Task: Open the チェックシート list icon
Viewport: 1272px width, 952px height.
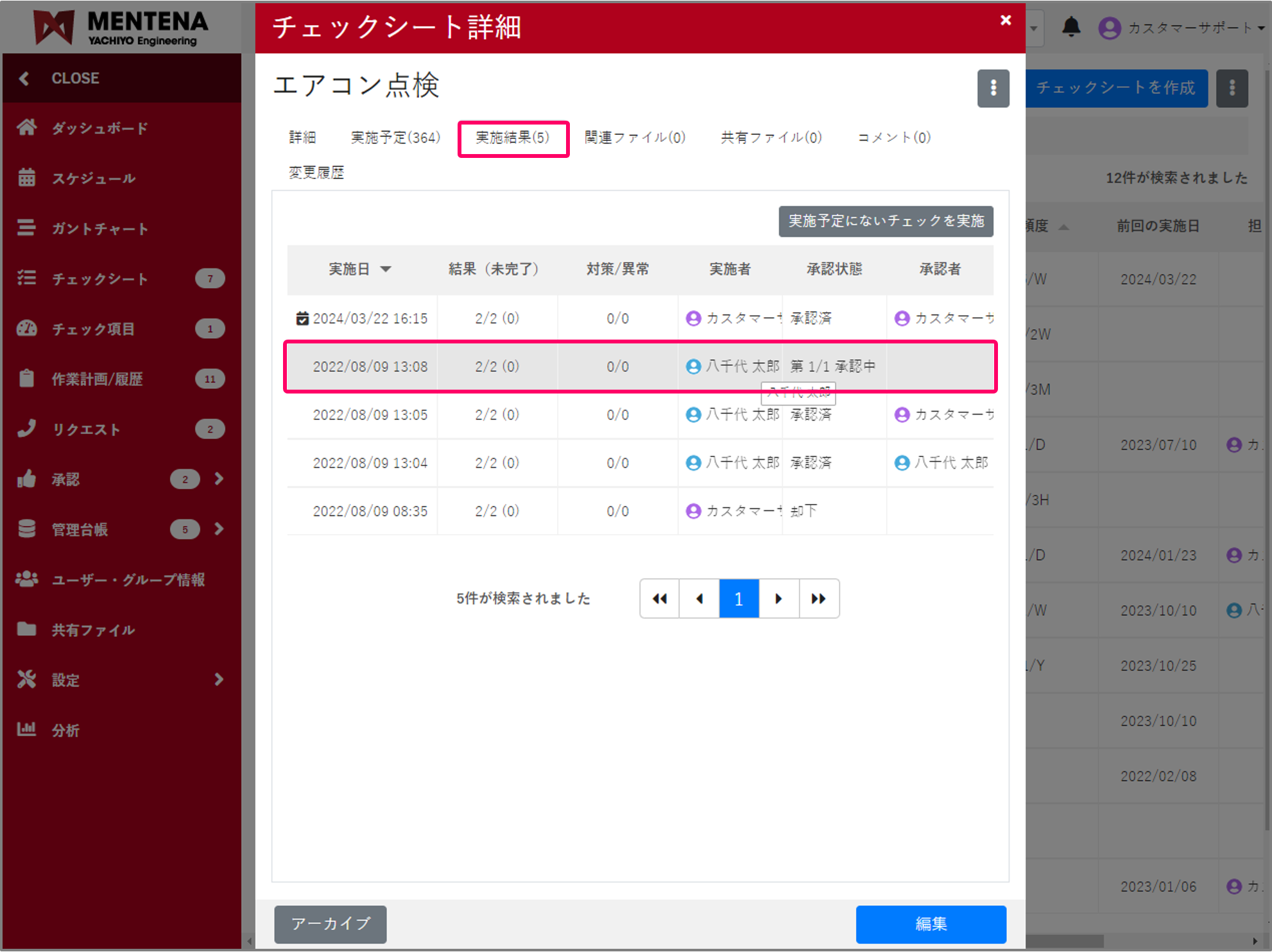Action: coord(27,279)
